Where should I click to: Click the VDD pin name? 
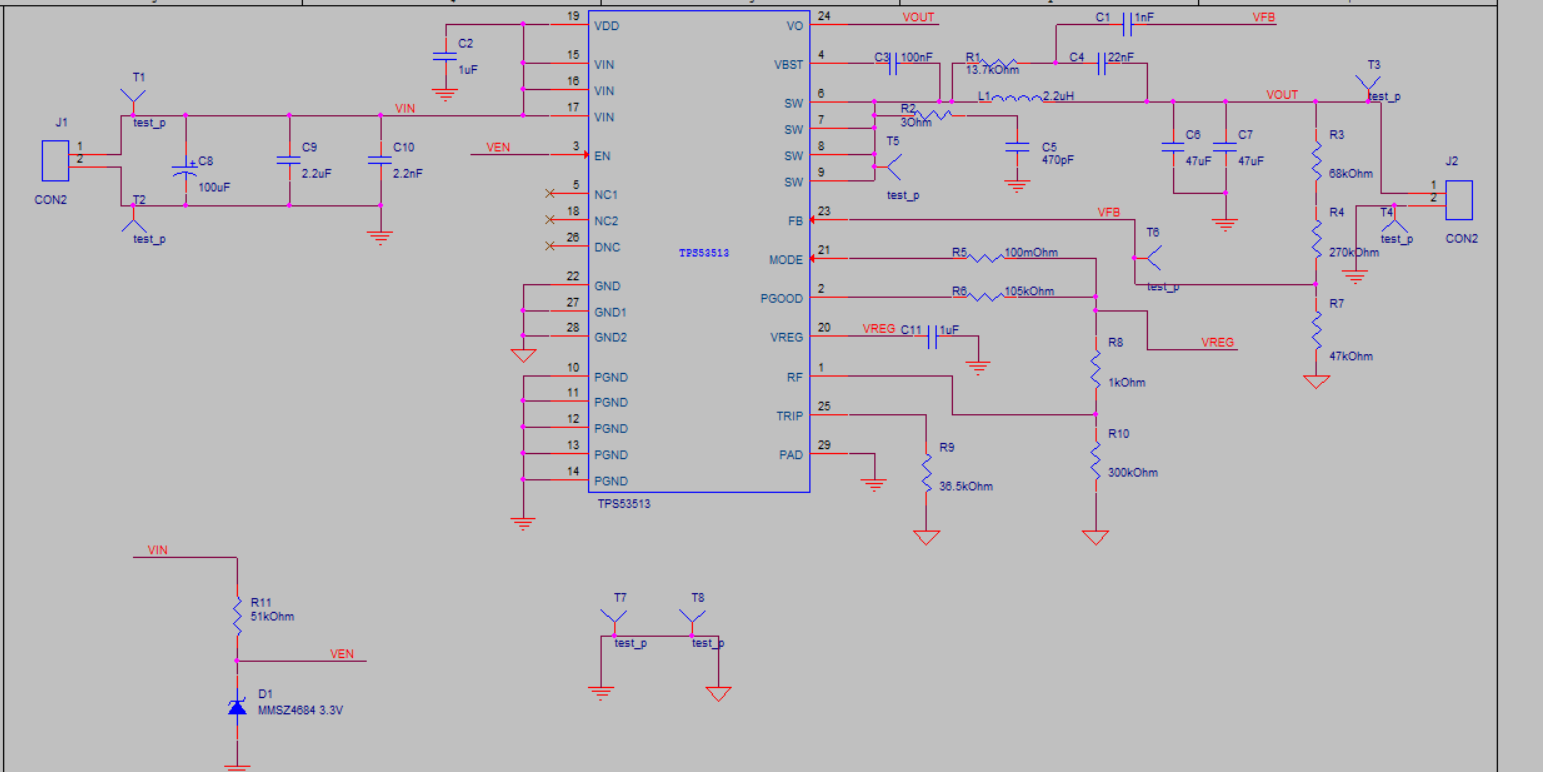click(x=606, y=25)
